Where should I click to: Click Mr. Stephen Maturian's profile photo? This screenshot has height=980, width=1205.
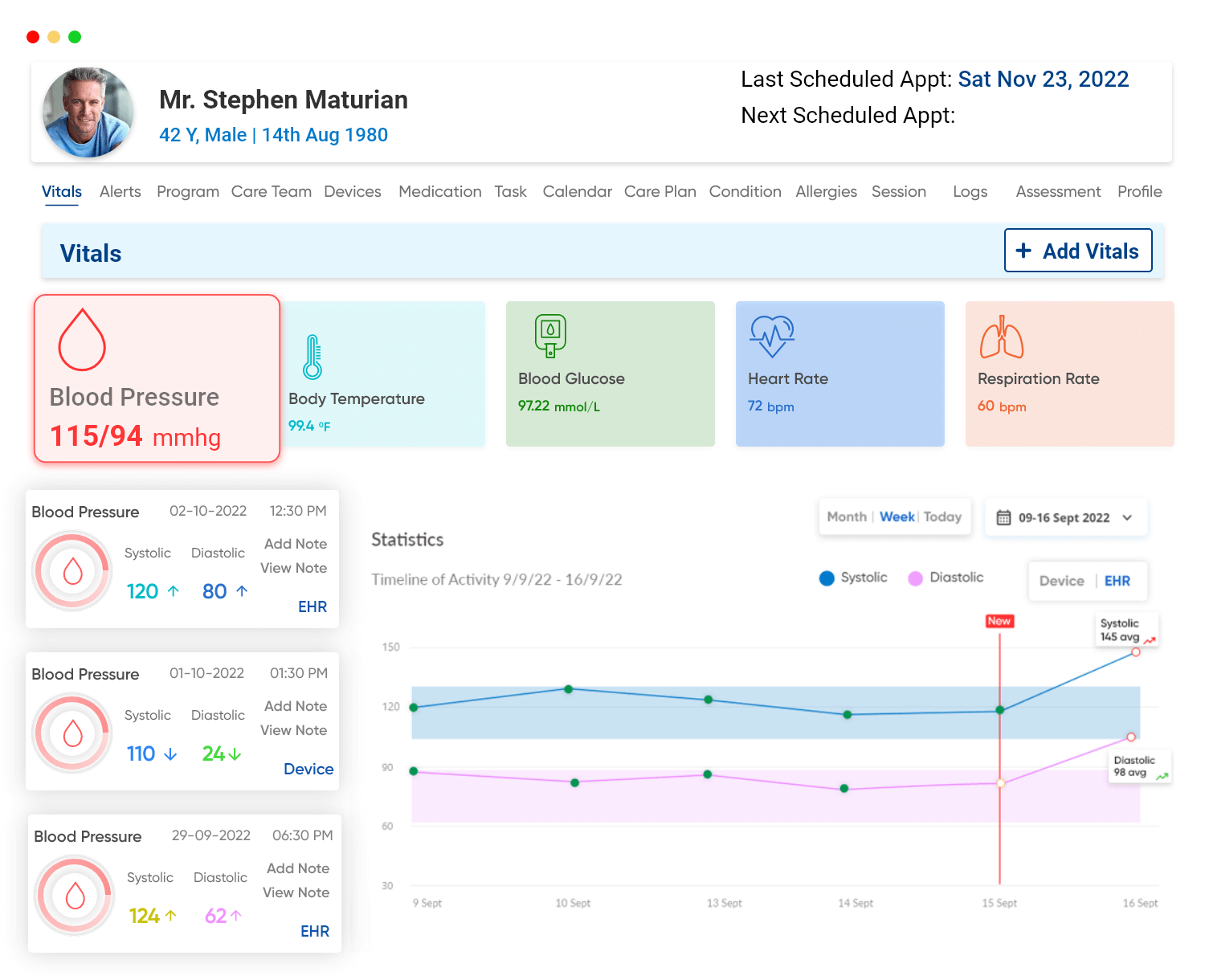point(88,112)
